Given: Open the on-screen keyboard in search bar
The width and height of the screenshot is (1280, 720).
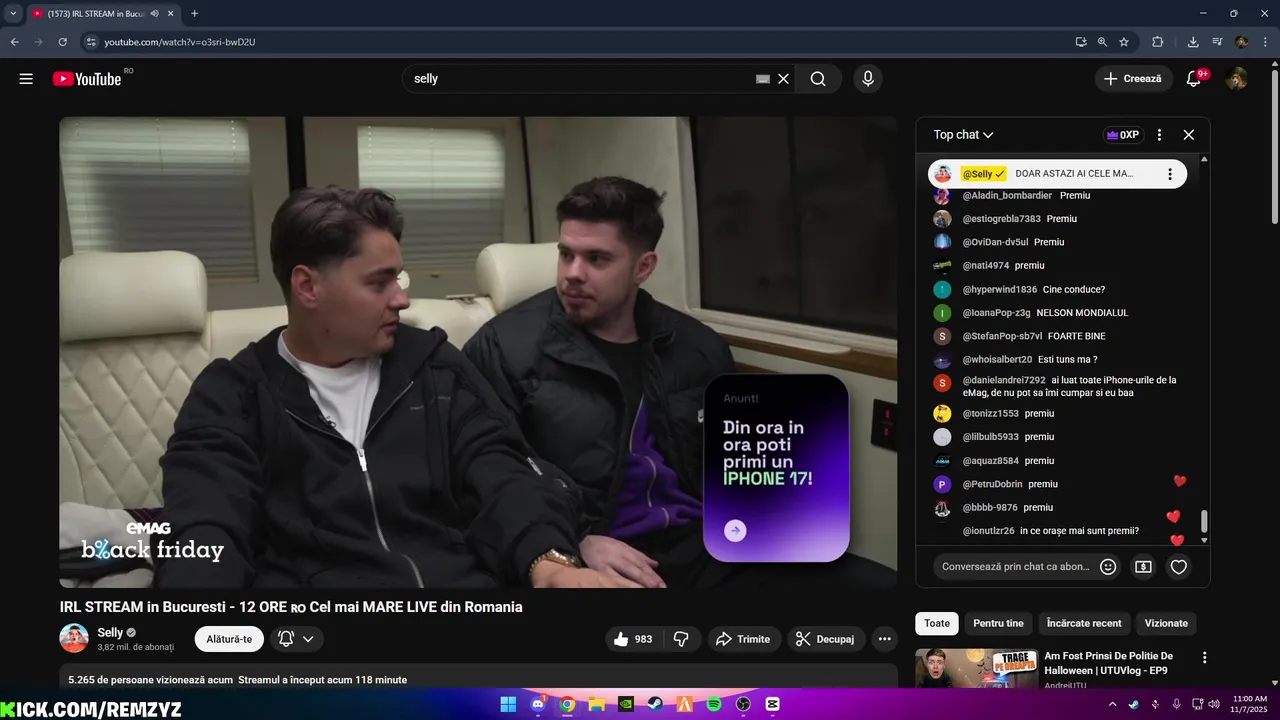Looking at the screenshot, I should [x=763, y=79].
